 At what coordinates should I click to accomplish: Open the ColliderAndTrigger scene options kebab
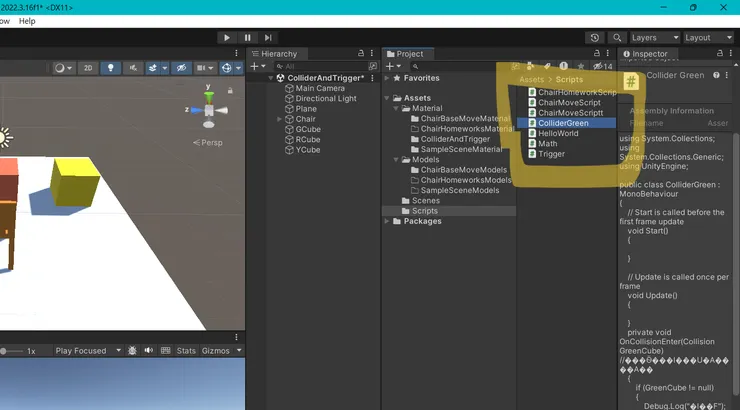tap(372, 78)
